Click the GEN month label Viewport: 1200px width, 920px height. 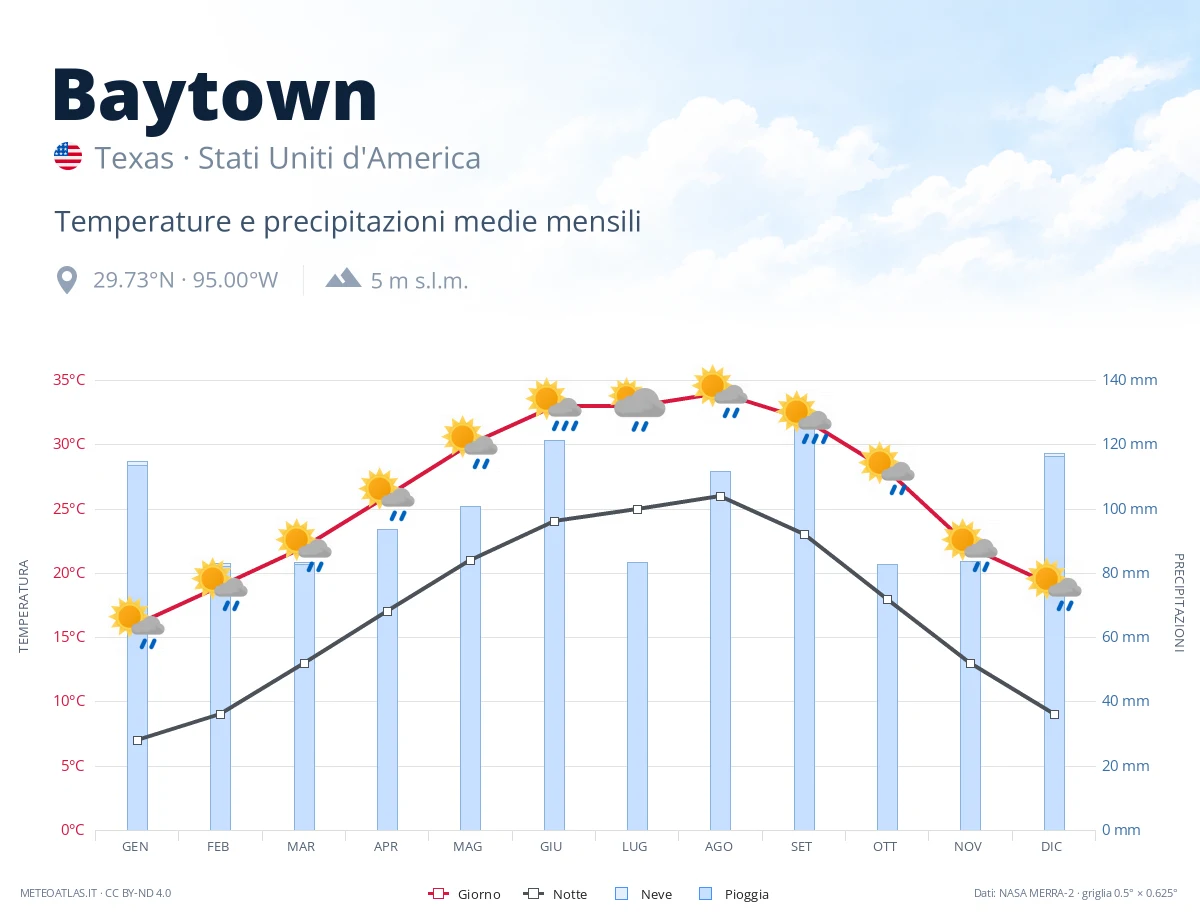[x=135, y=846]
